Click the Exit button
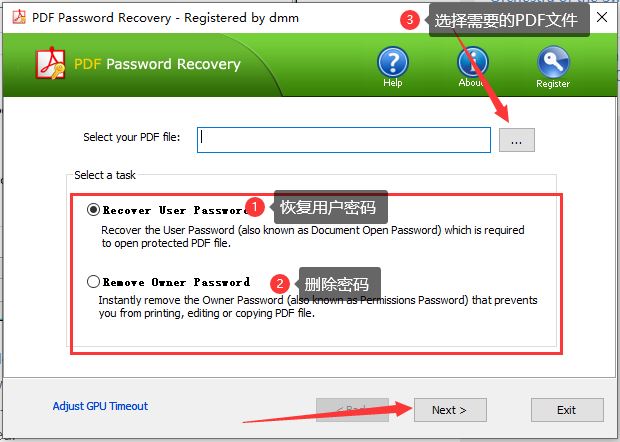The height and width of the screenshot is (442, 620). pos(567,410)
